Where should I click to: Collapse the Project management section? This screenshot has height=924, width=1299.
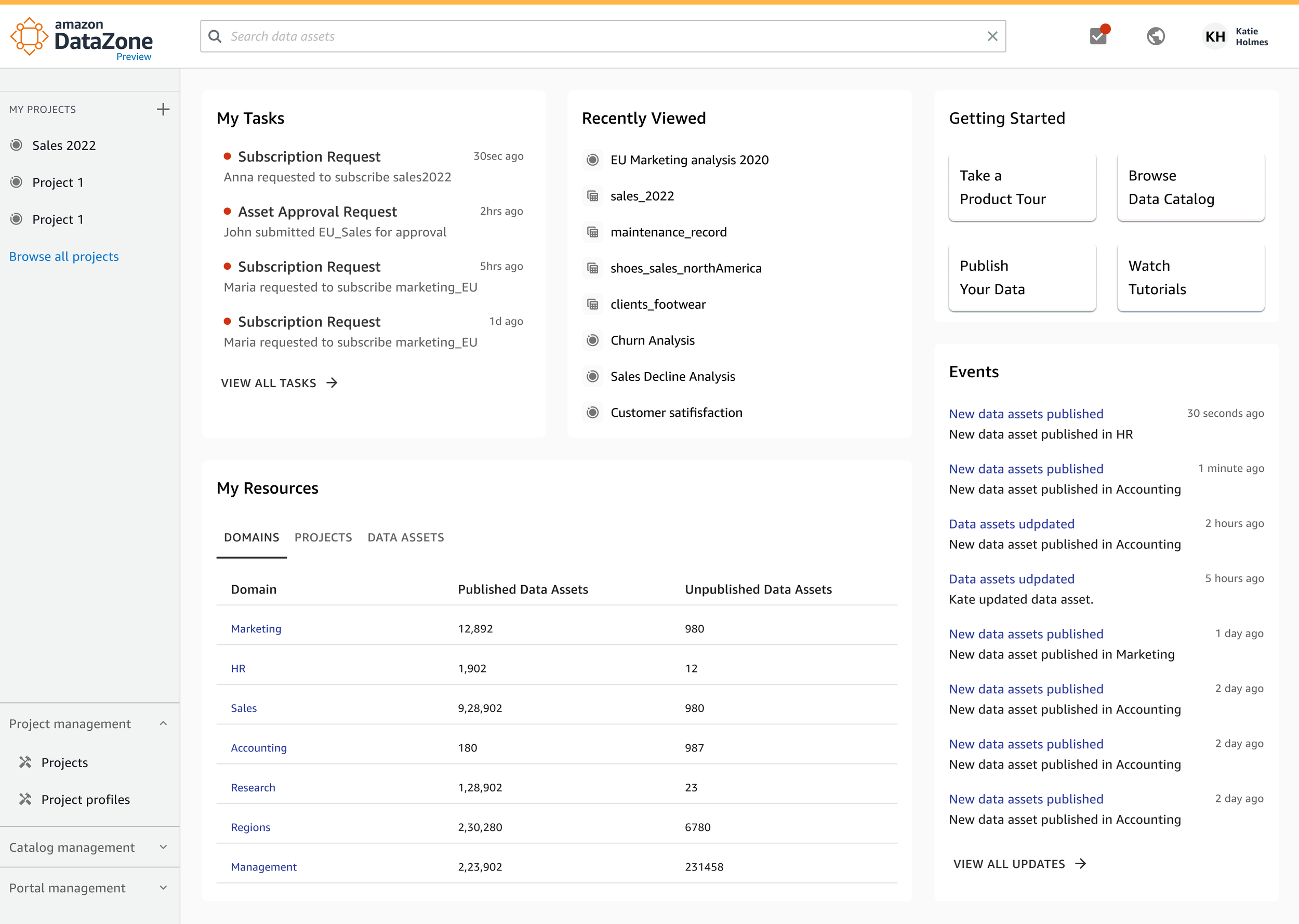[x=163, y=724]
